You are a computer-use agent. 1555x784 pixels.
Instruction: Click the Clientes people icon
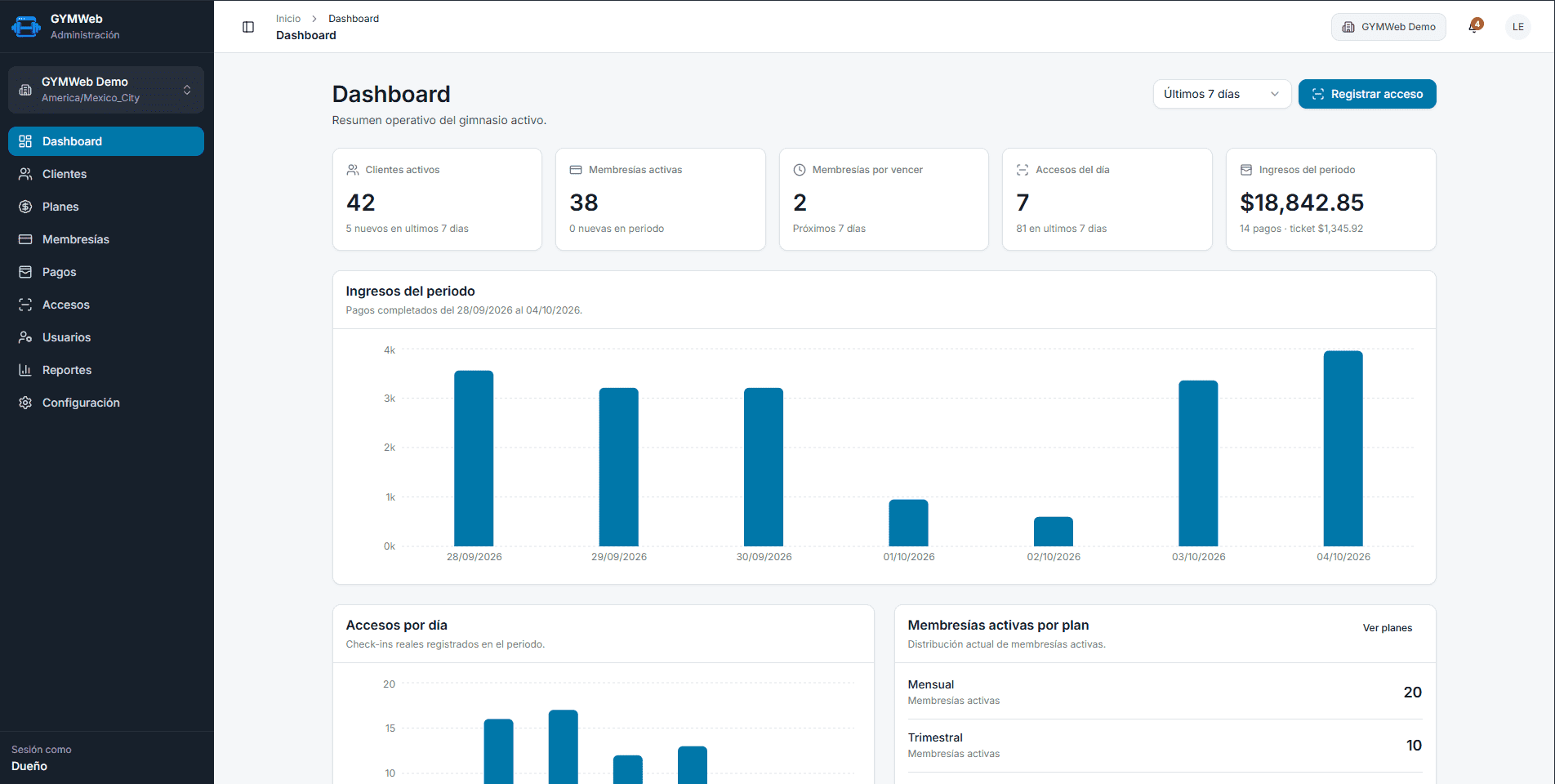click(25, 174)
